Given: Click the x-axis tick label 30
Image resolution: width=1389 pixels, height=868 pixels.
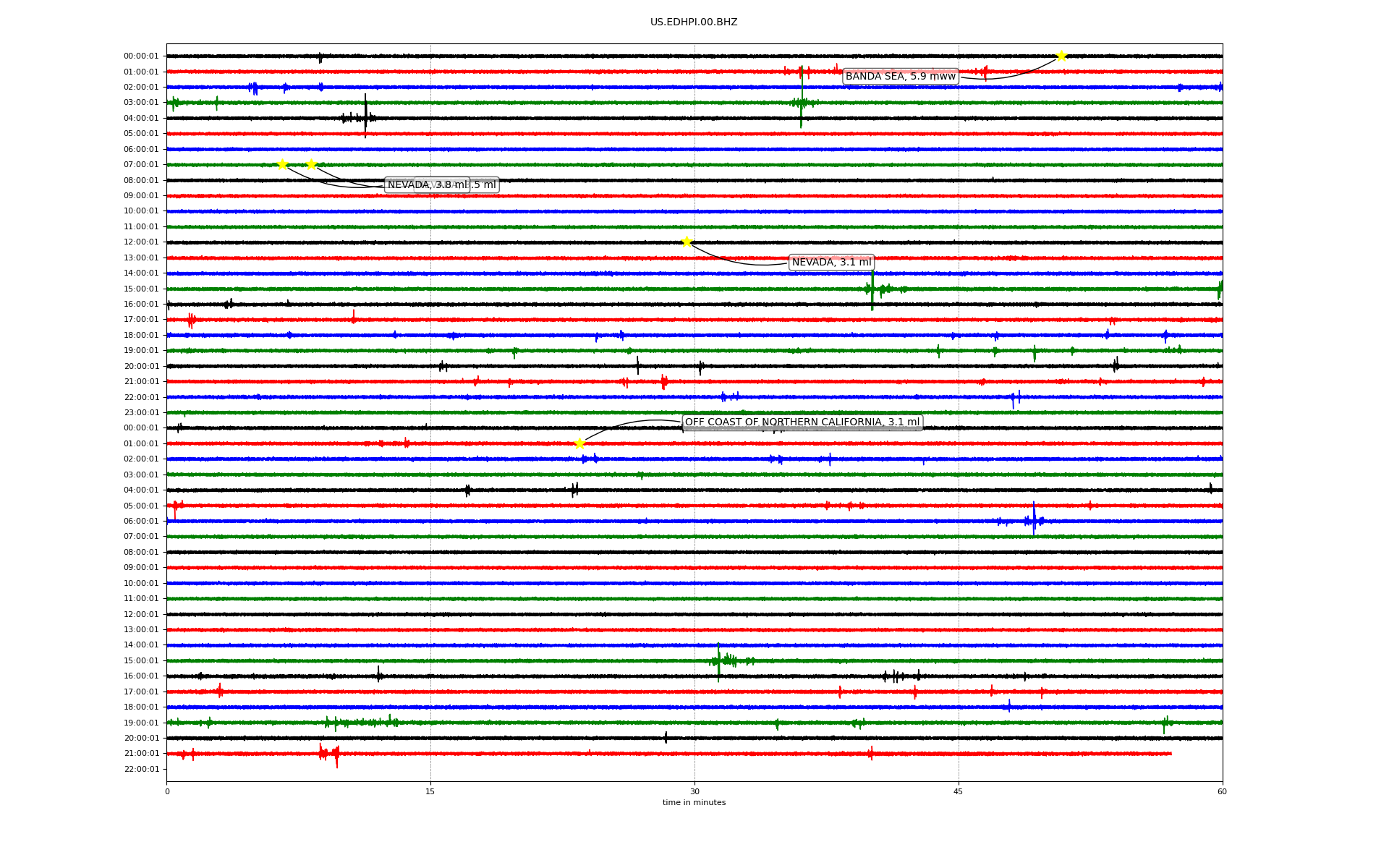Looking at the screenshot, I should 694,791.
